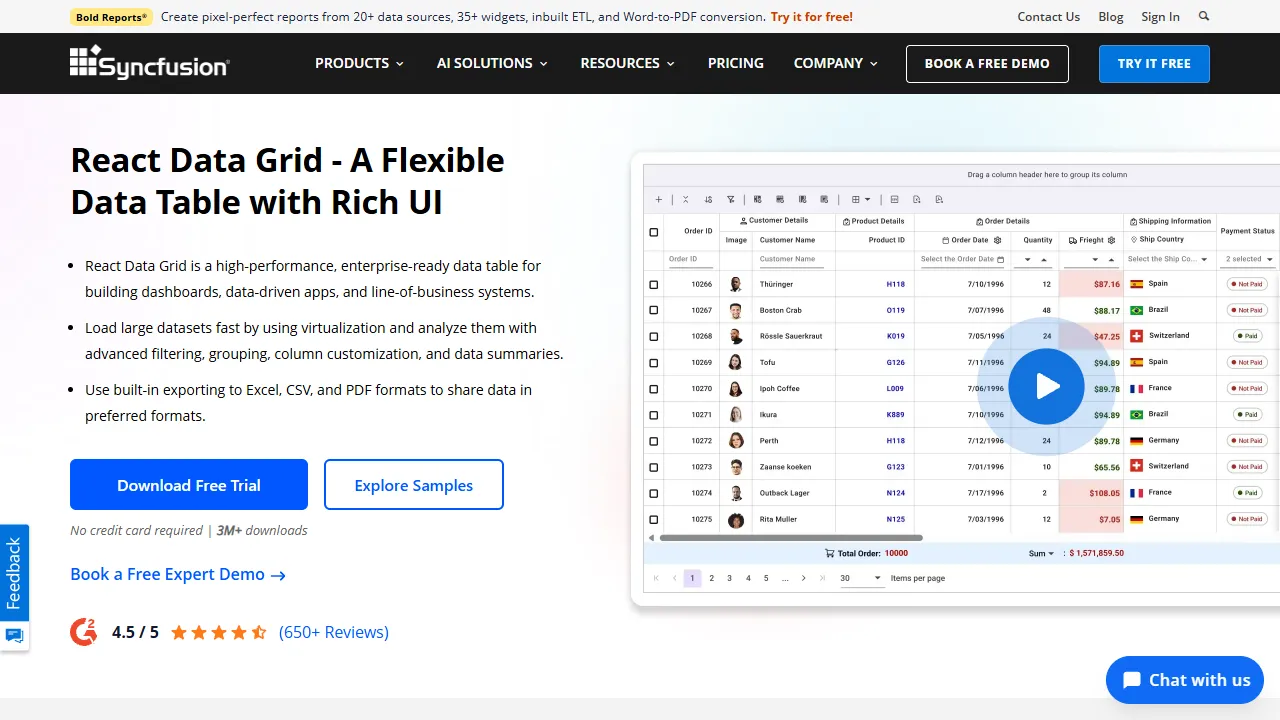Click the Order Date column settings gear
Image resolution: width=1280 pixels, height=720 pixels.
point(997,240)
